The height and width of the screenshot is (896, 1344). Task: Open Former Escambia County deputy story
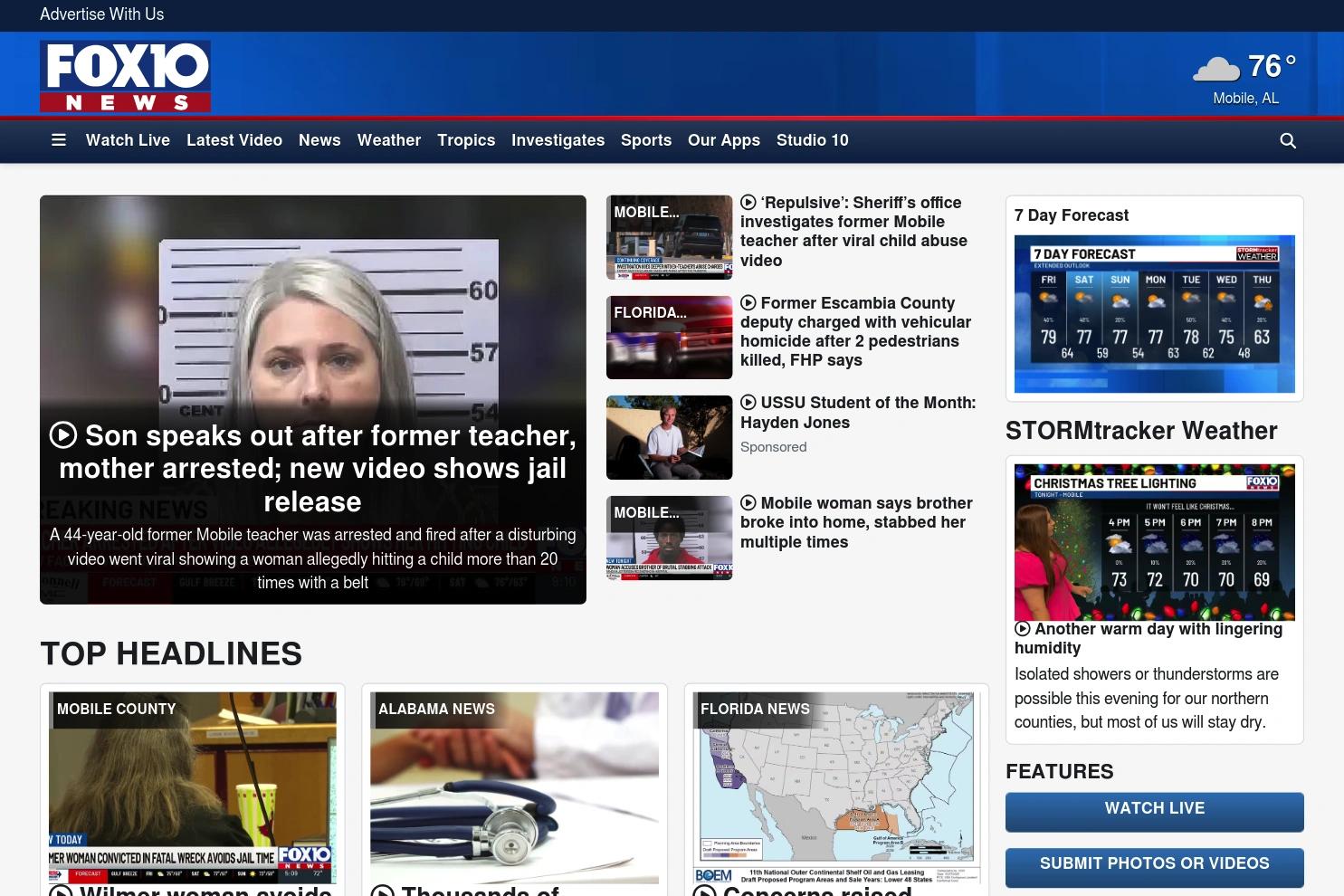point(855,331)
